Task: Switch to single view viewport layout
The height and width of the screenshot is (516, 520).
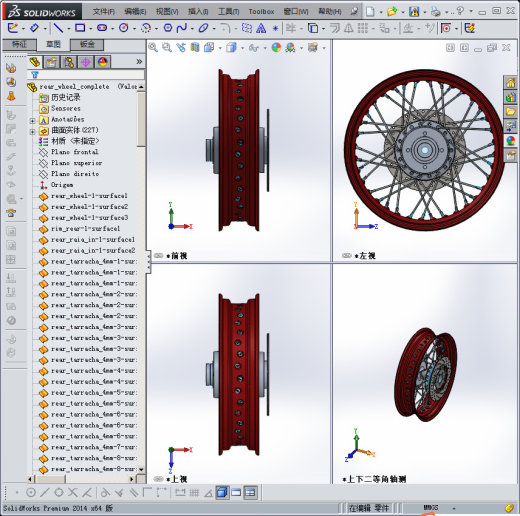Action: (222, 492)
